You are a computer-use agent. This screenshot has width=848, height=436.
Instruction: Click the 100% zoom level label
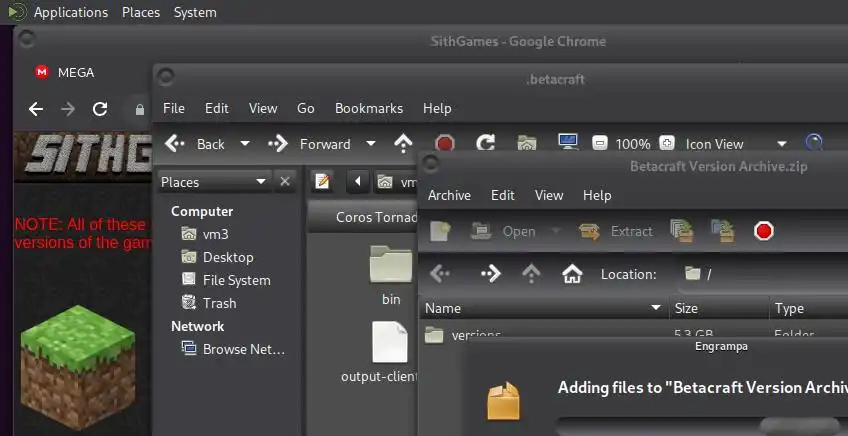[x=633, y=144]
